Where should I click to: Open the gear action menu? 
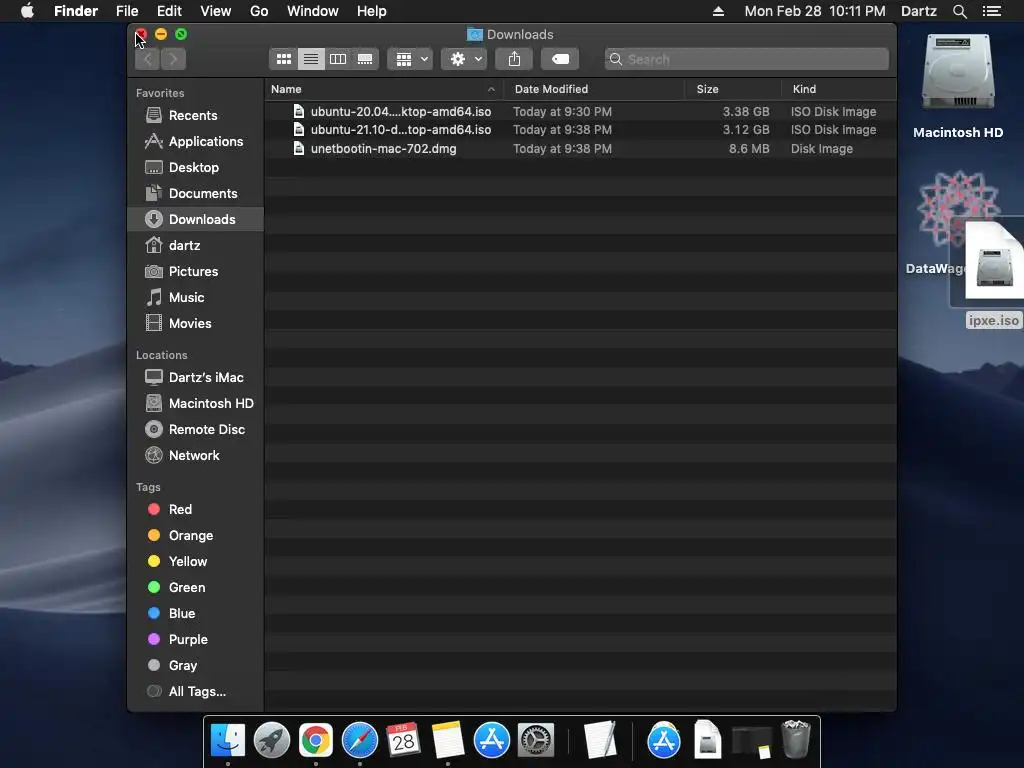point(464,59)
